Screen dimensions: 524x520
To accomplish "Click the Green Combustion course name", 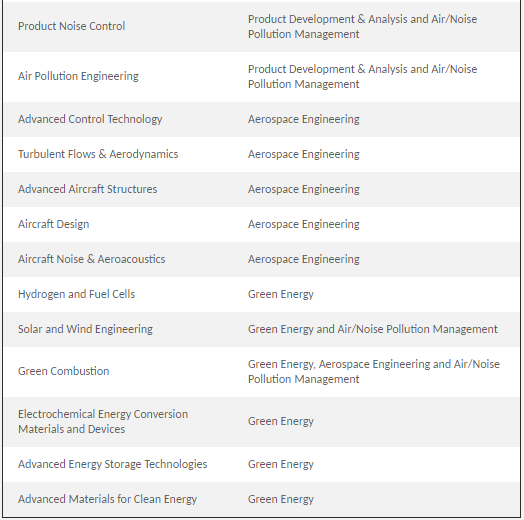I will pyautogui.click(x=63, y=371).
